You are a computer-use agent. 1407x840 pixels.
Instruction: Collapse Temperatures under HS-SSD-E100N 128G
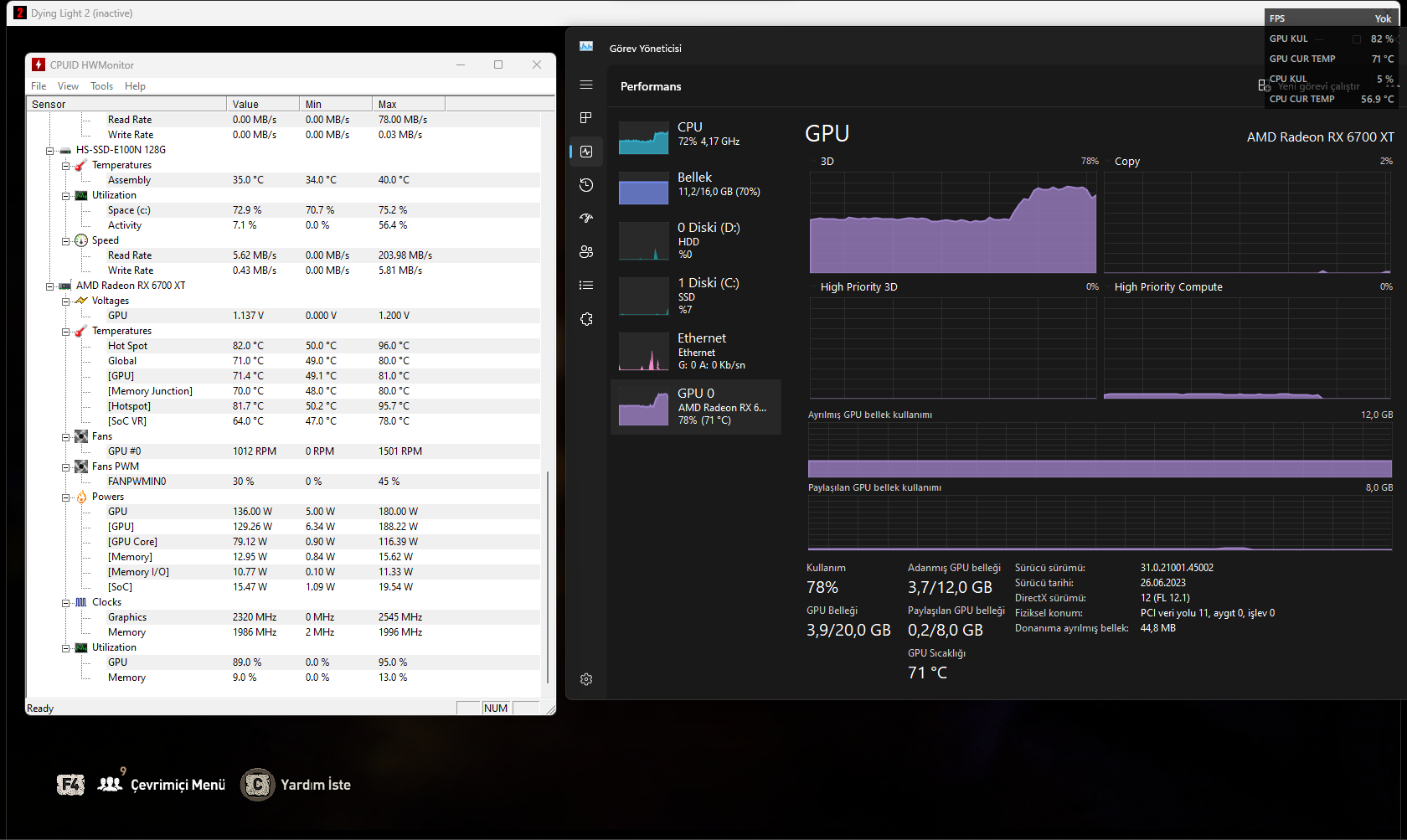click(65, 166)
